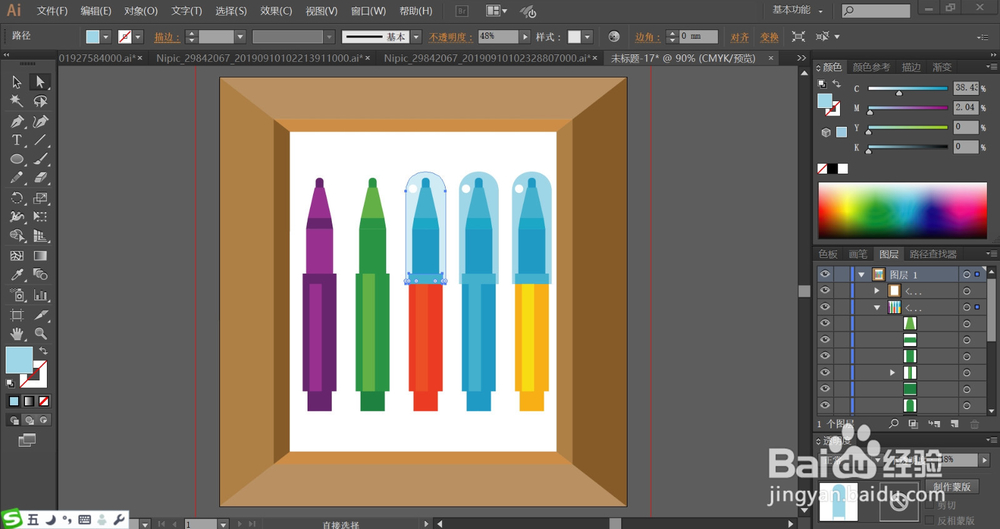Screen dimensions: 1000x529
Task: Toggle eye of the third sublayer row
Action: [x=825, y=323]
